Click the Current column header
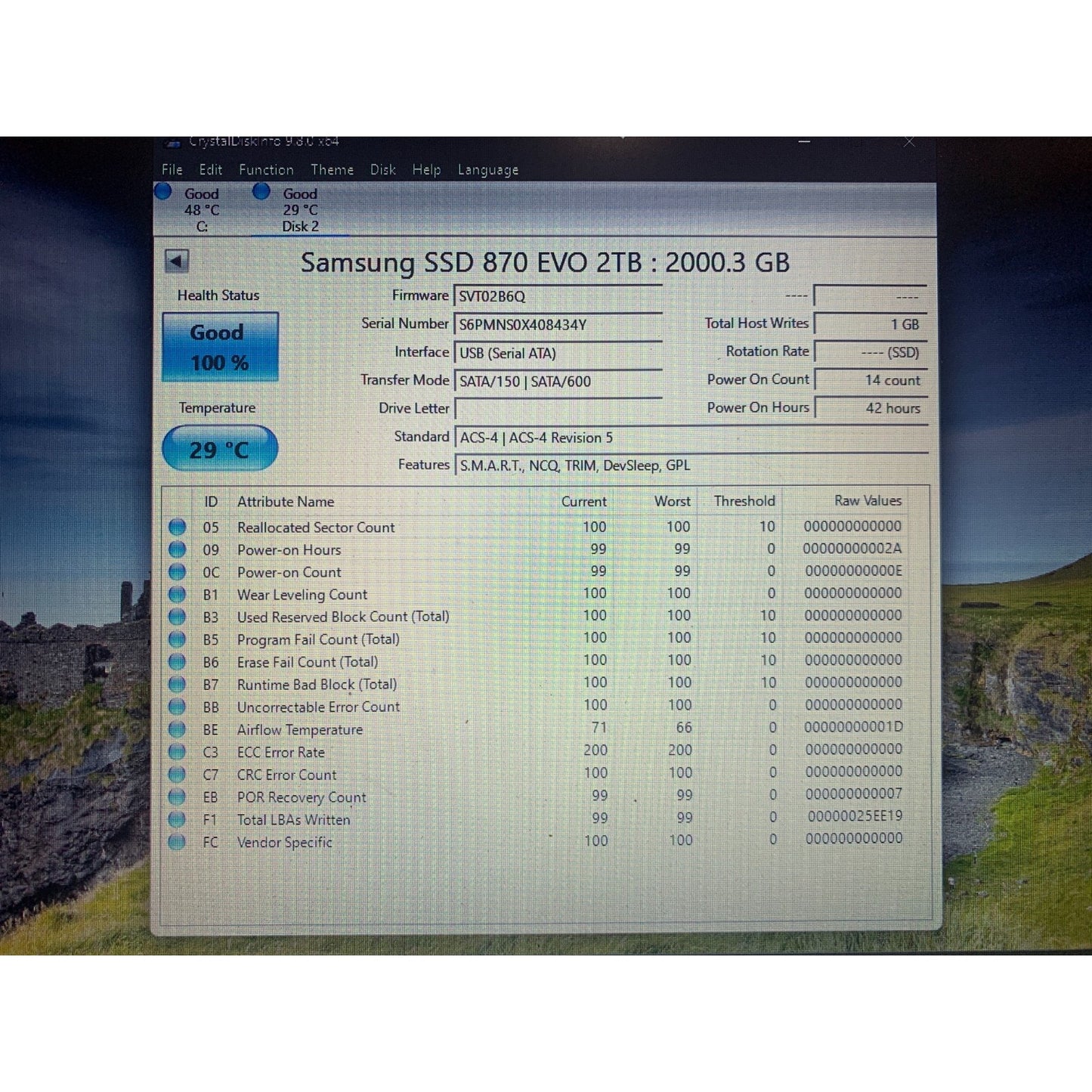This screenshot has height=1092, width=1092. (x=583, y=502)
